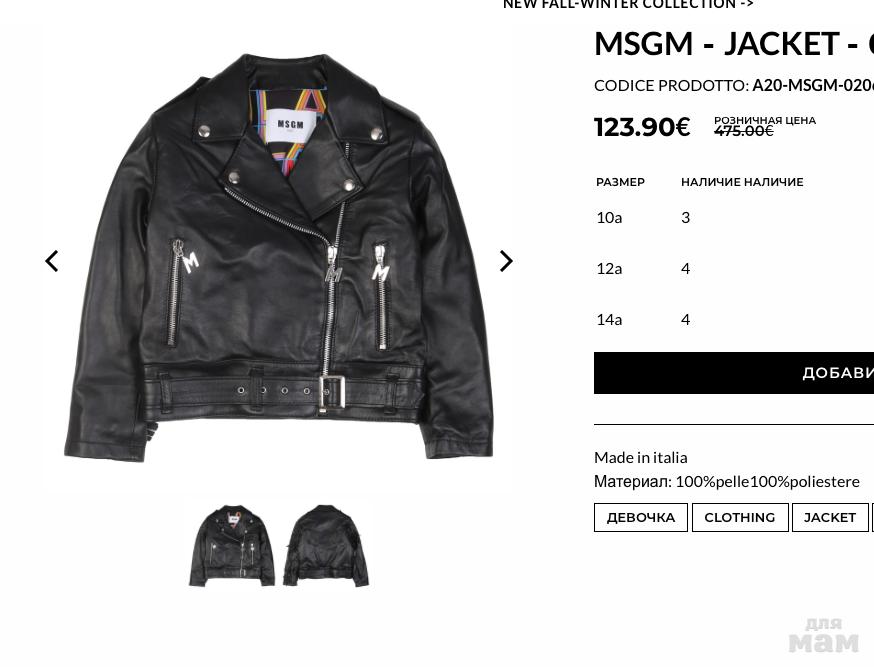Screen dimensions: 874x667
Task: Open the JACKET tag
Action: click(x=829, y=517)
